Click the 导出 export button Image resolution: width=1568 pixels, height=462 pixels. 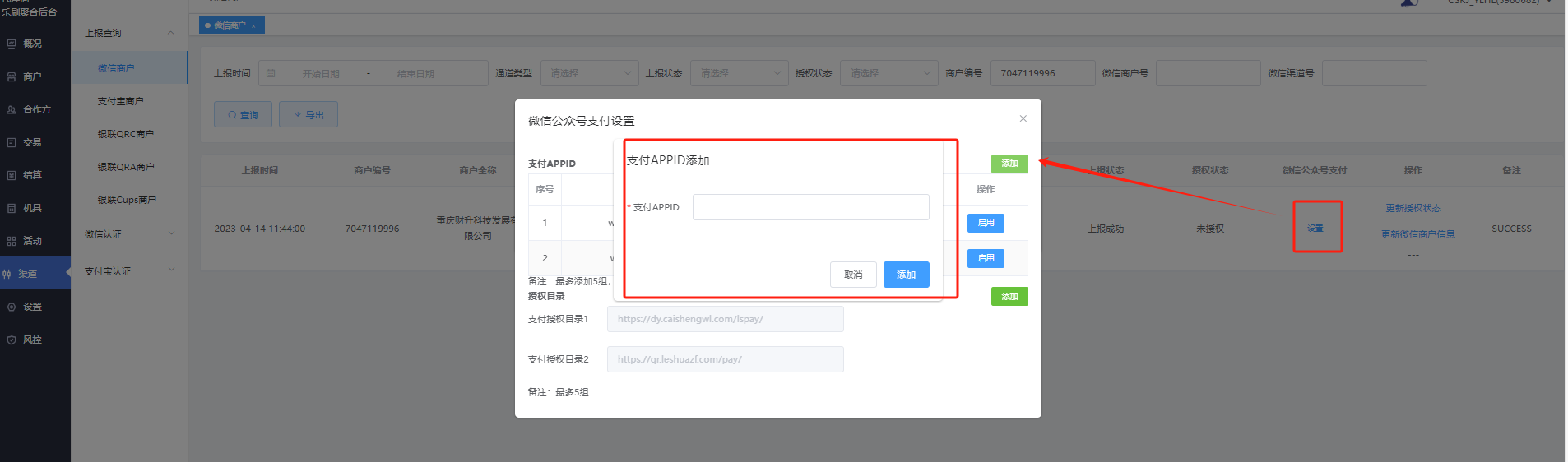(x=308, y=114)
